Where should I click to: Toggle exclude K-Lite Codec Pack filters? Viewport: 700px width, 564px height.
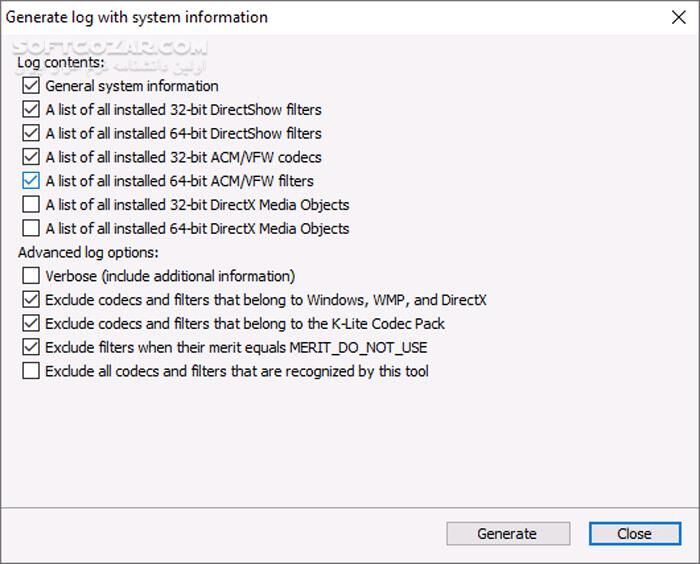(x=30, y=323)
